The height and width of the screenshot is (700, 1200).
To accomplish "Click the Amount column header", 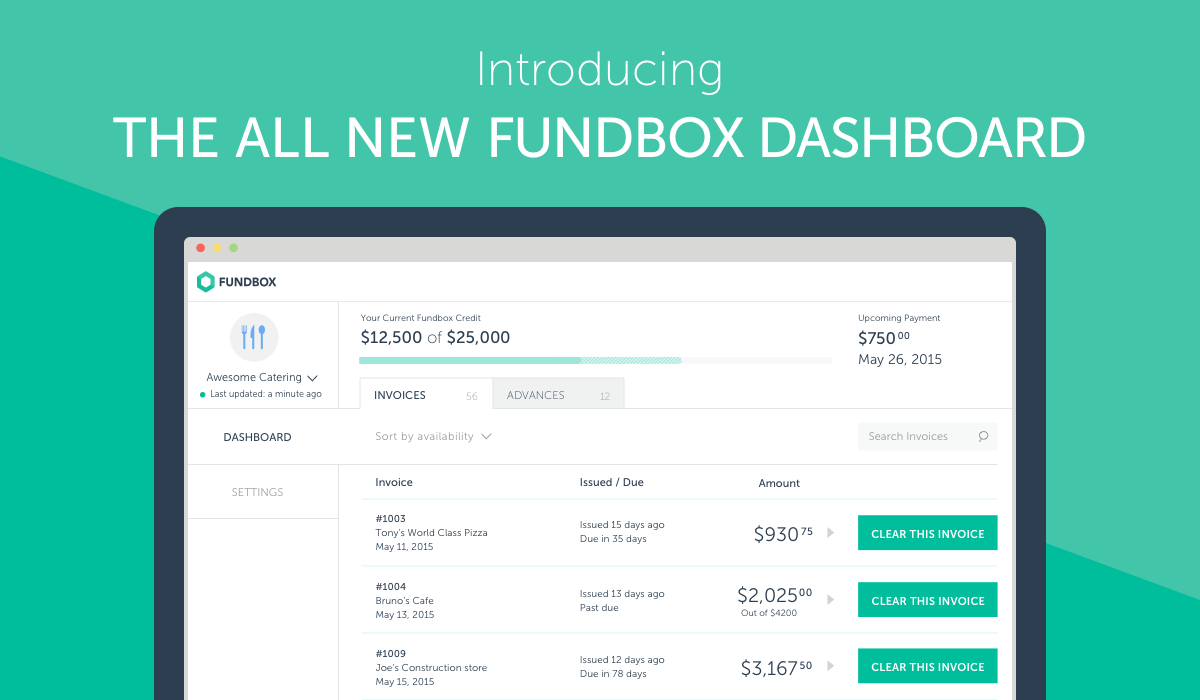I will 779,483.
